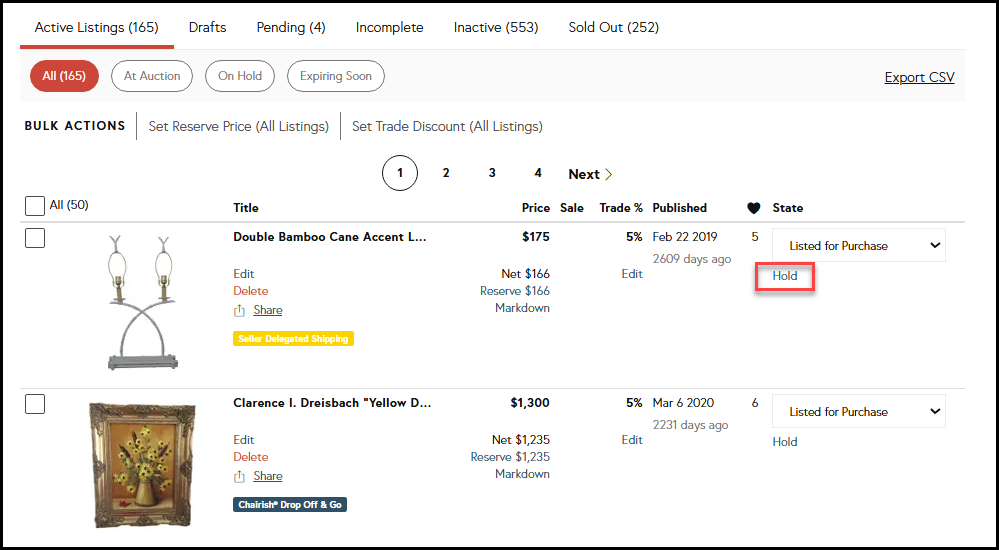Go to pagination page 2
999x550 pixels.
coord(446,173)
